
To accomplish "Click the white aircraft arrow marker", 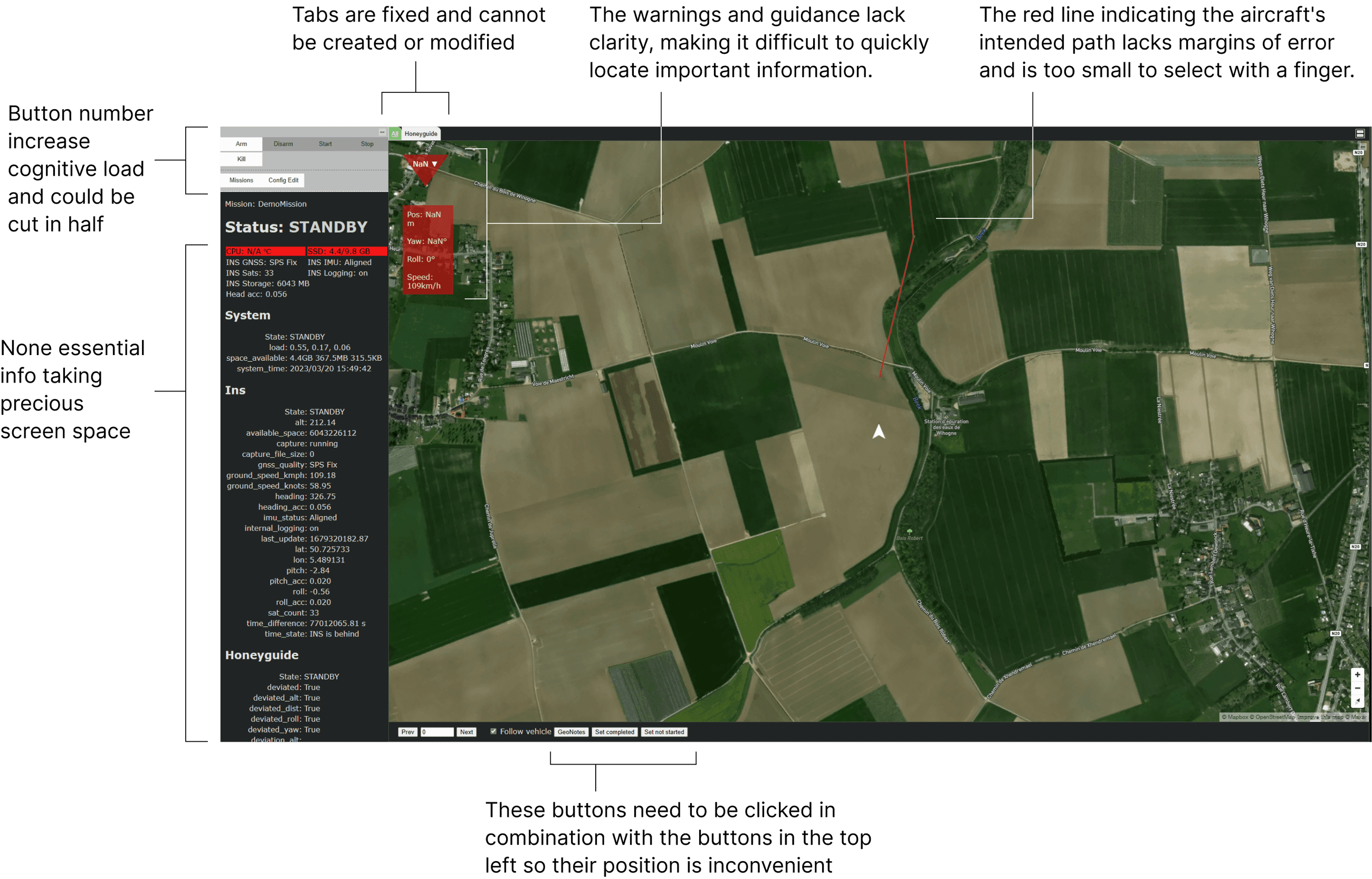I will pyautogui.click(x=878, y=432).
